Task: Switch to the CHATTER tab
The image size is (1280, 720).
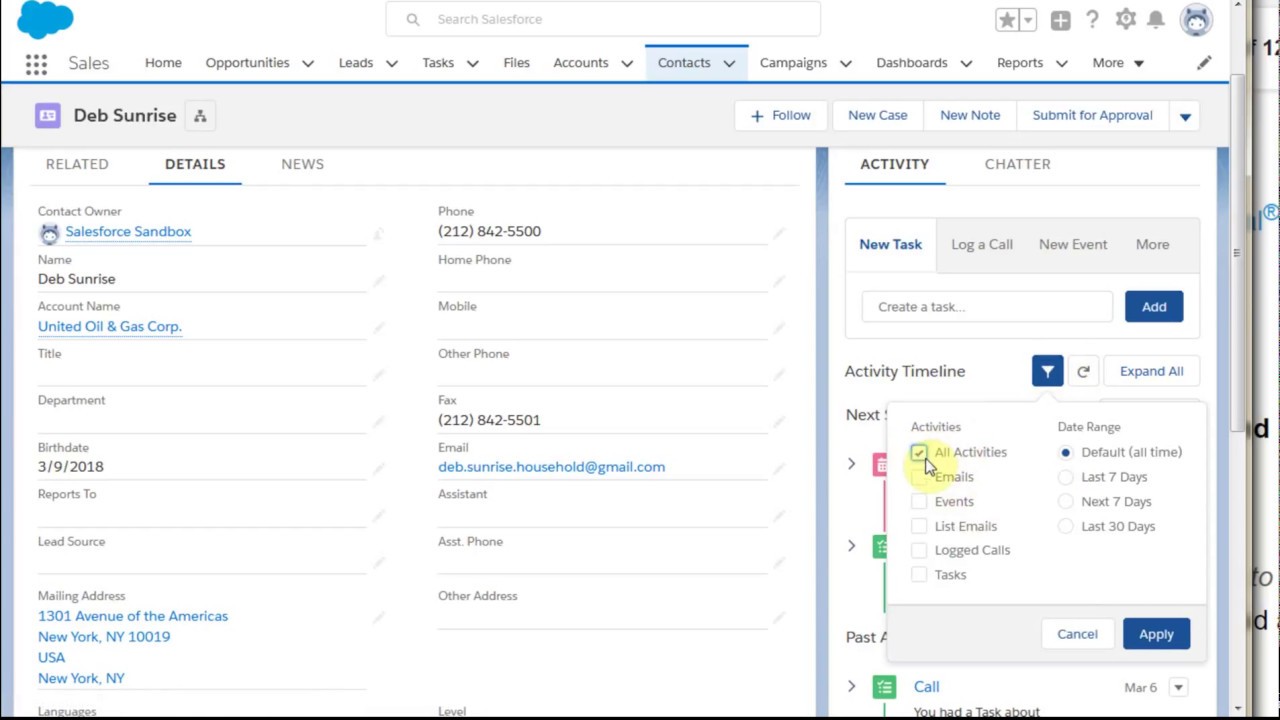Action: (1017, 164)
